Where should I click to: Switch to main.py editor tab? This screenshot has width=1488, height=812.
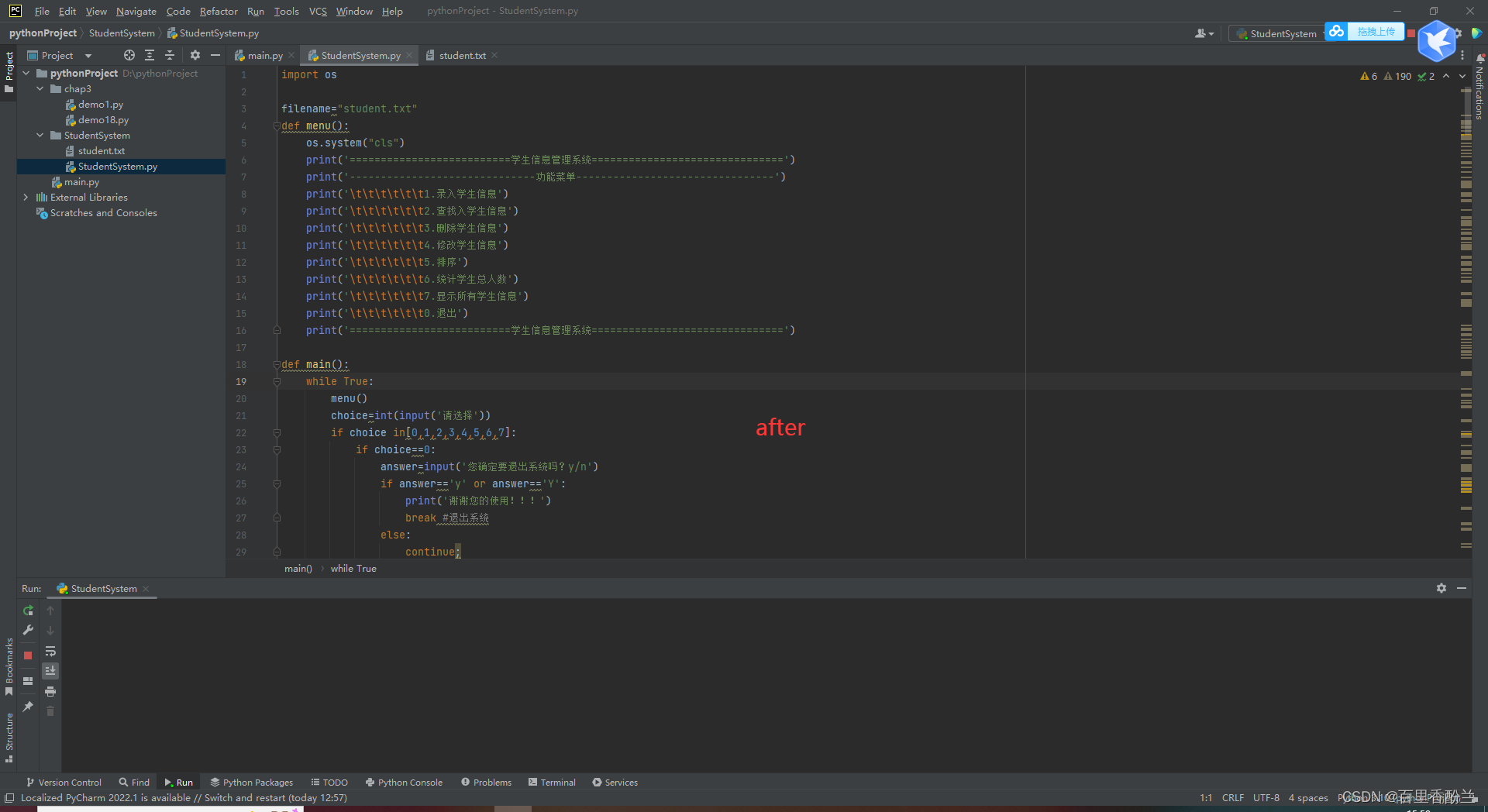[264, 56]
